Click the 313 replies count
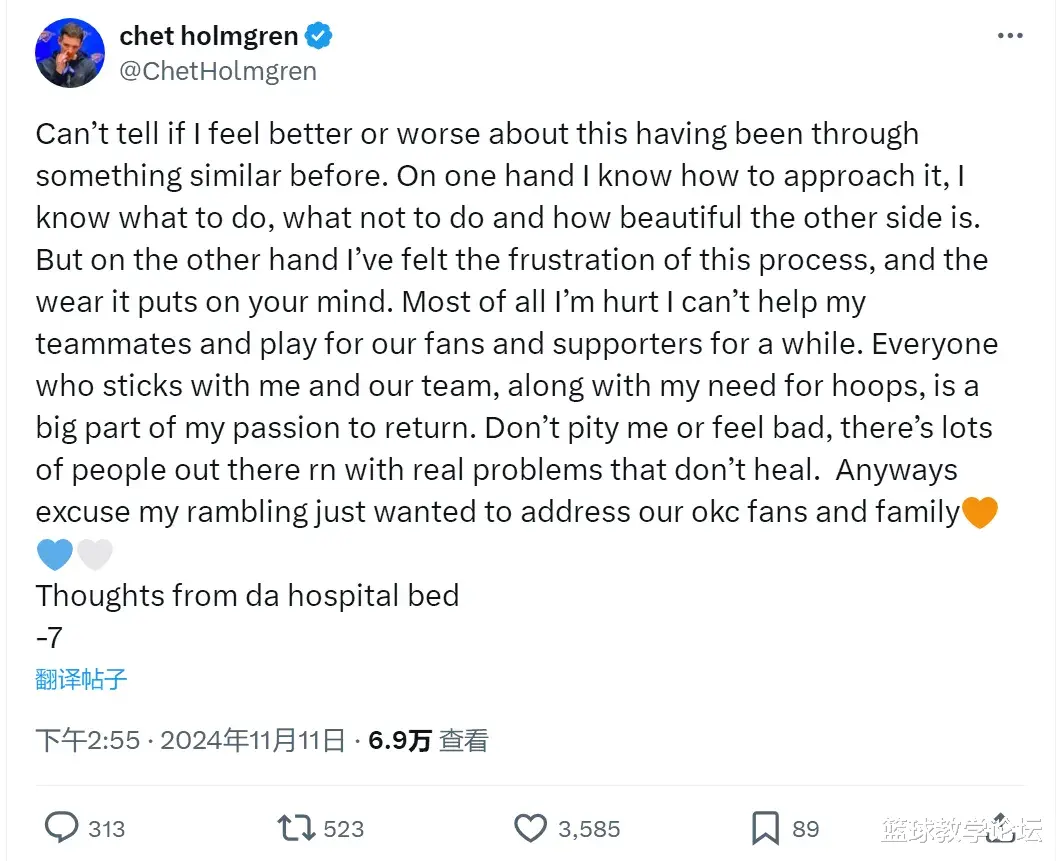Image resolution: width=1056 pixels, height=861 pixels. tap(106, 829)
